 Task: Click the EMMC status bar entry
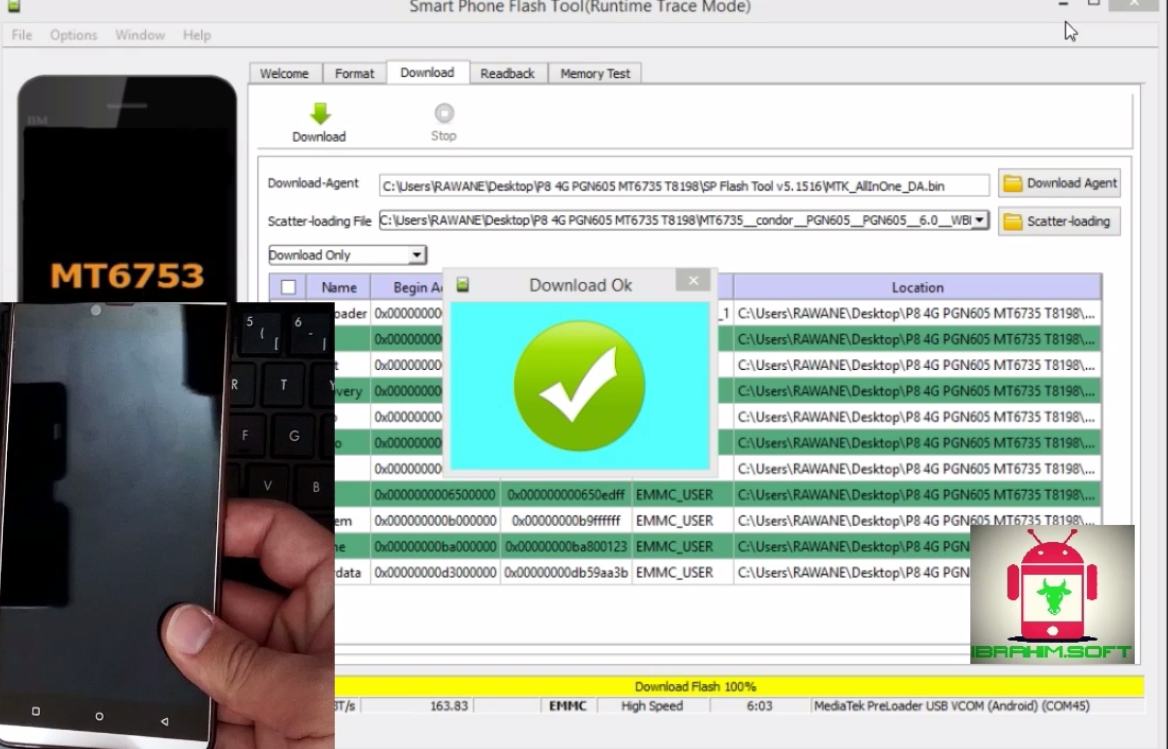568,706
